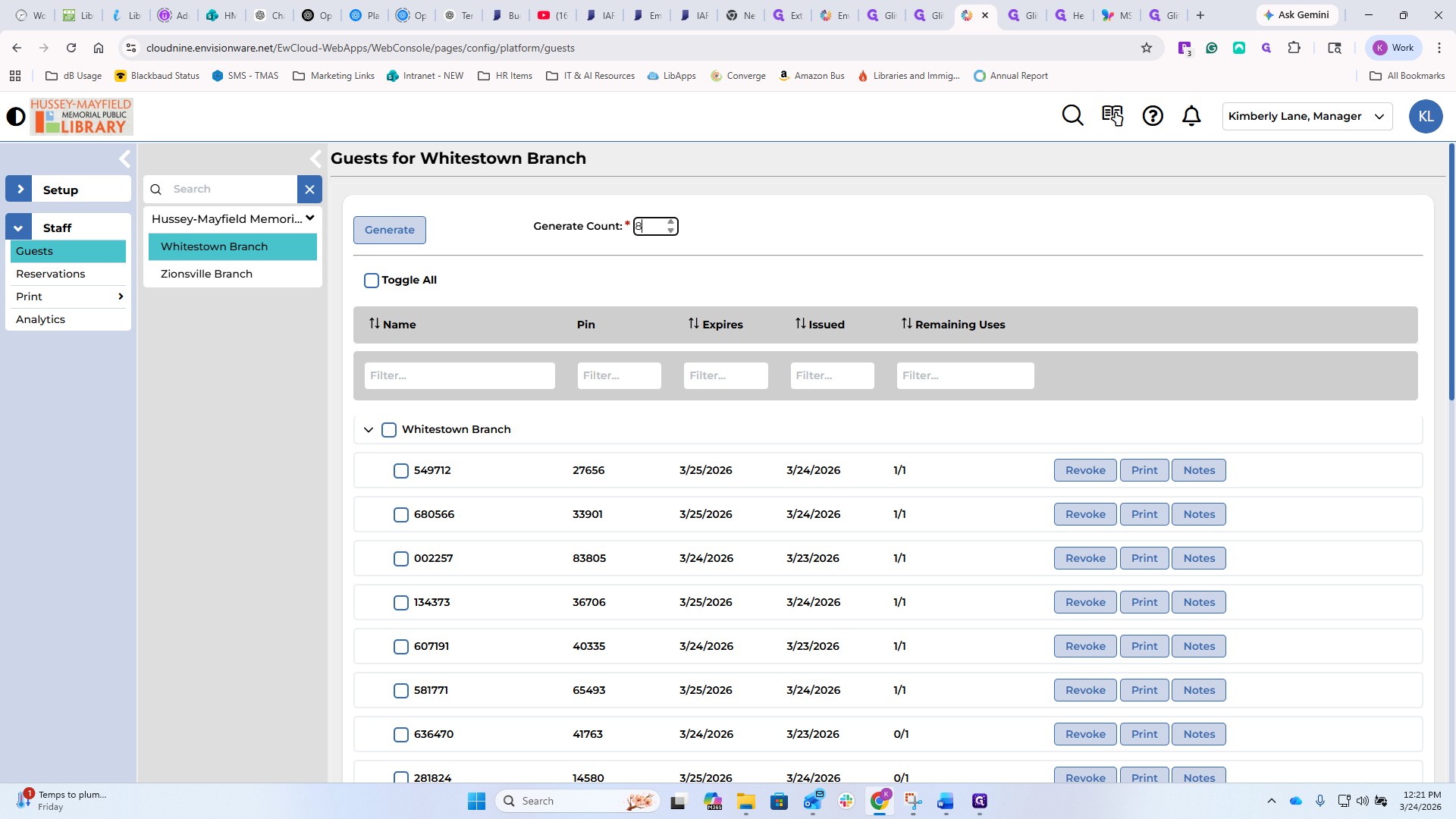This screenshot has height=819, width=1456.
Task: Increment the Generate Count stepper
Action: [670, 222]
